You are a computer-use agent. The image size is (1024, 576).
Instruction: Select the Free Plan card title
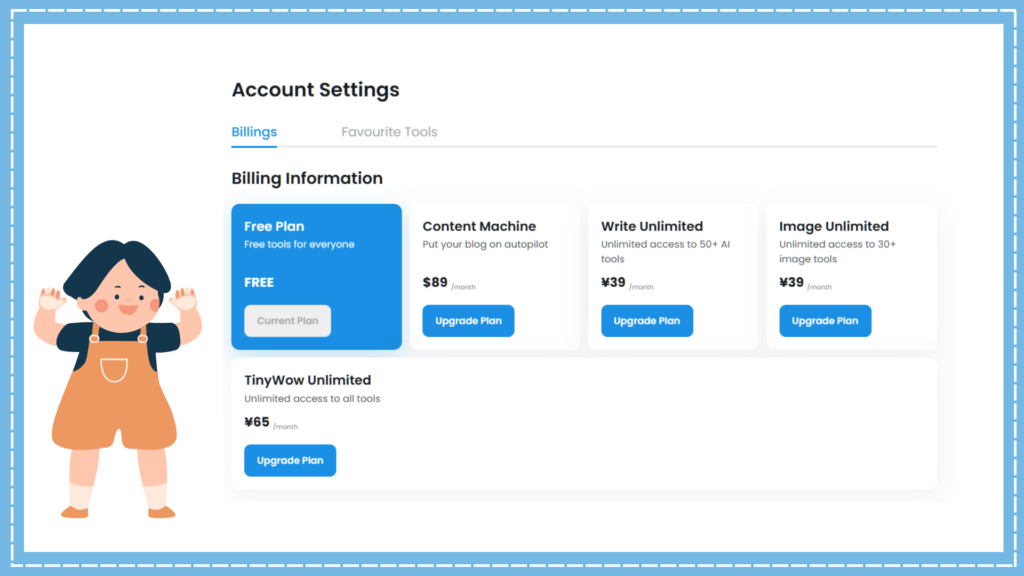pos(274,227)
